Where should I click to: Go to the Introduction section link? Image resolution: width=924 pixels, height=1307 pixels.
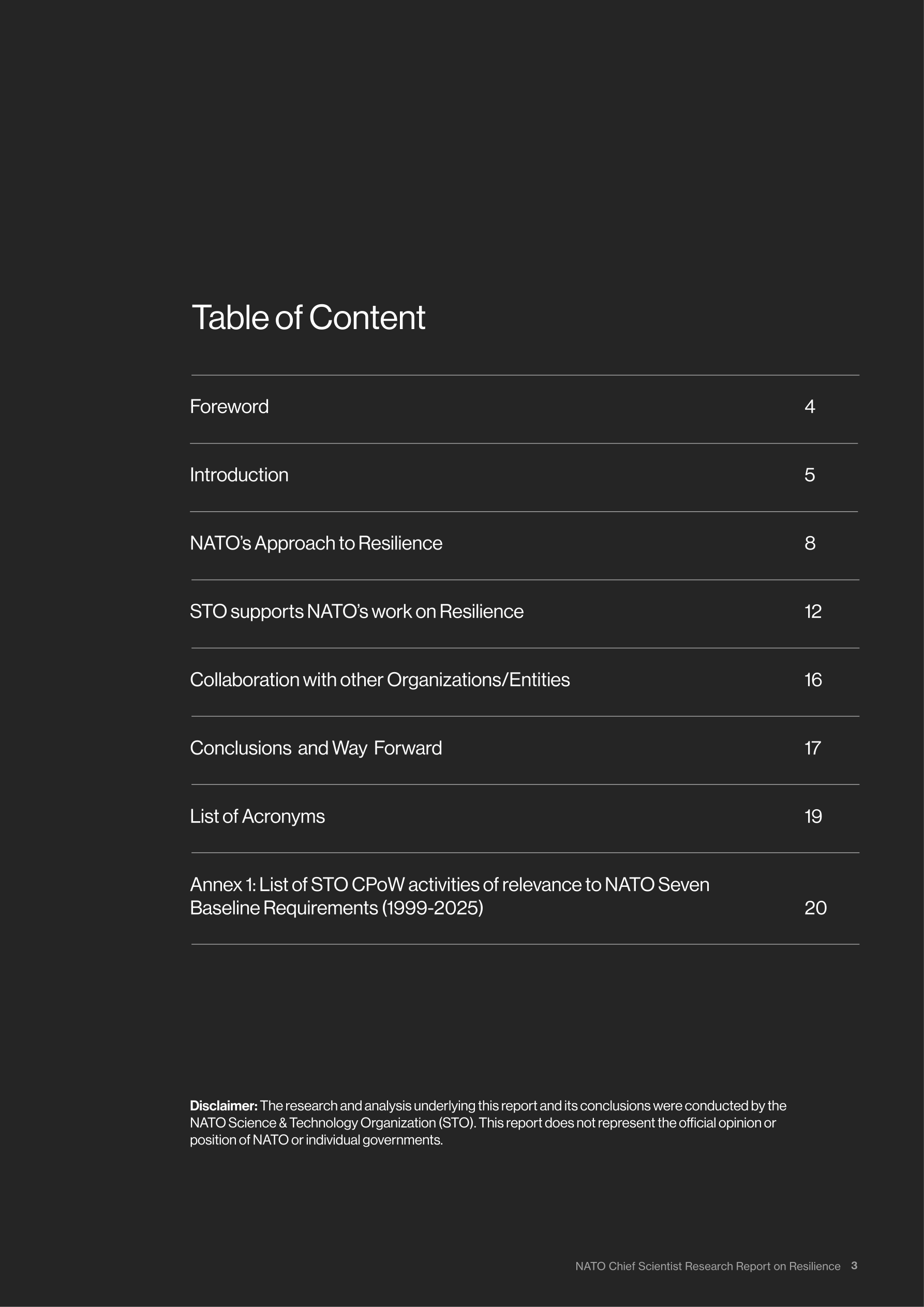[239, 475]
